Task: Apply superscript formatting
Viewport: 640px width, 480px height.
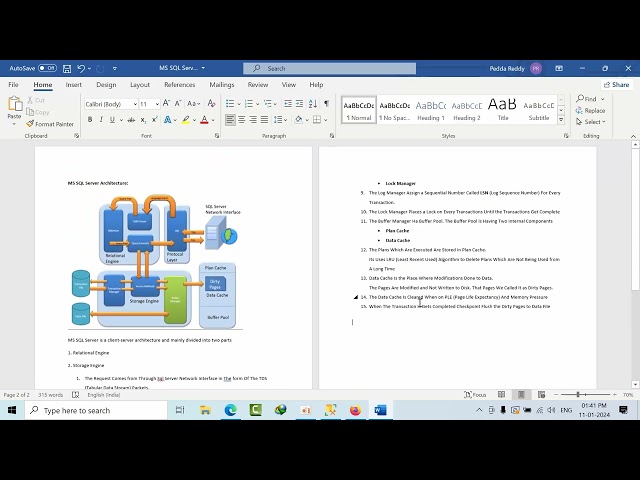Action: click(x=154, y=120)
